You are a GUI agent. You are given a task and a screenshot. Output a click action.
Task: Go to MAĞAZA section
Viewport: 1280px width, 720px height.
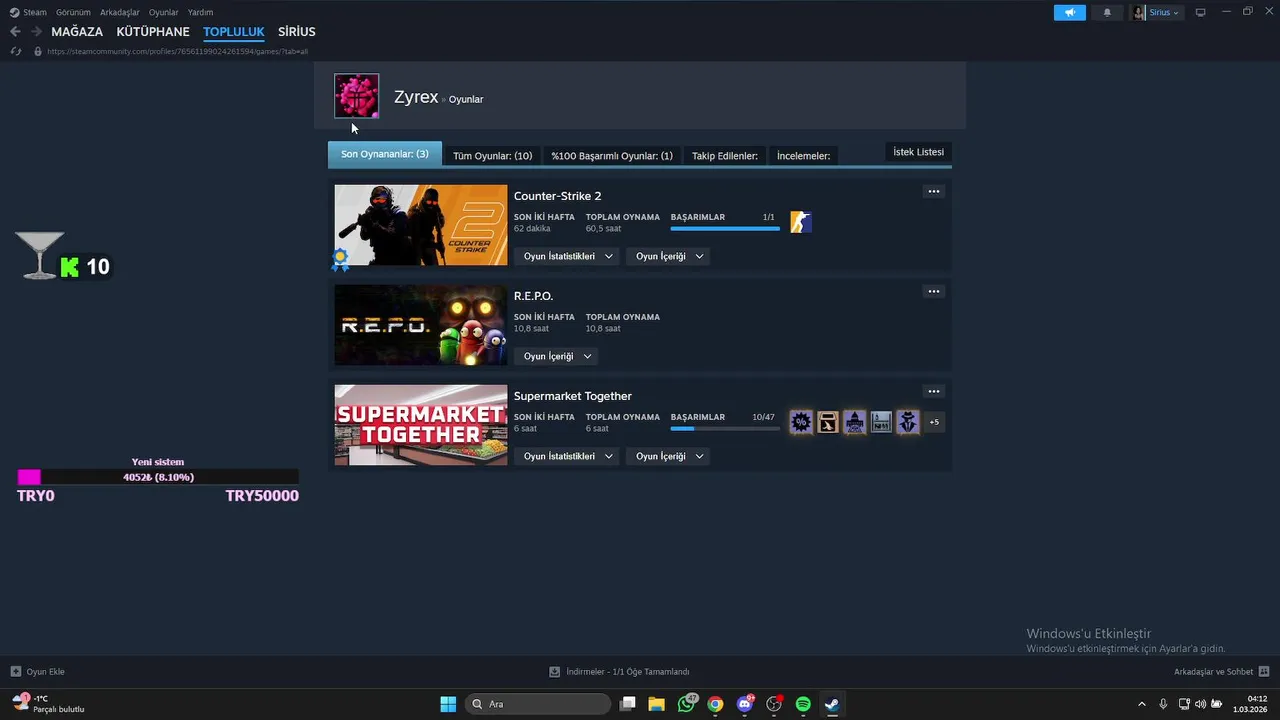[x=77, y=32]
